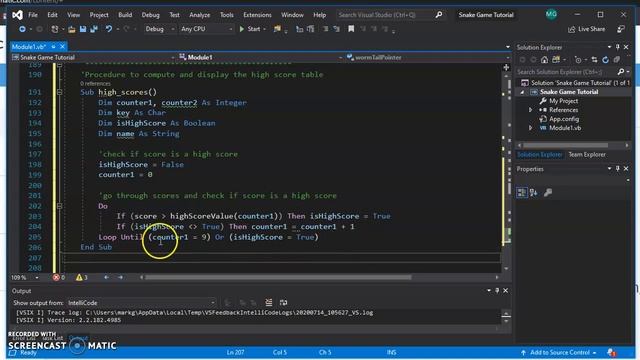
Task: Click the Solution Explorer search magnifier icon
Action: tap(620, 72)
